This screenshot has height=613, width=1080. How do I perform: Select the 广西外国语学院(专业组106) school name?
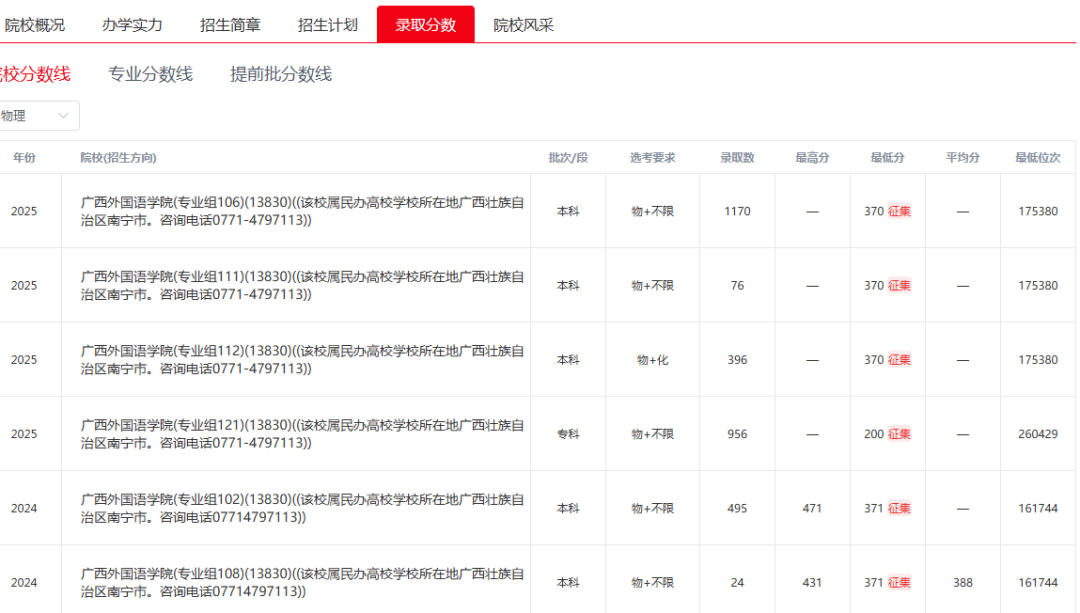302,211
